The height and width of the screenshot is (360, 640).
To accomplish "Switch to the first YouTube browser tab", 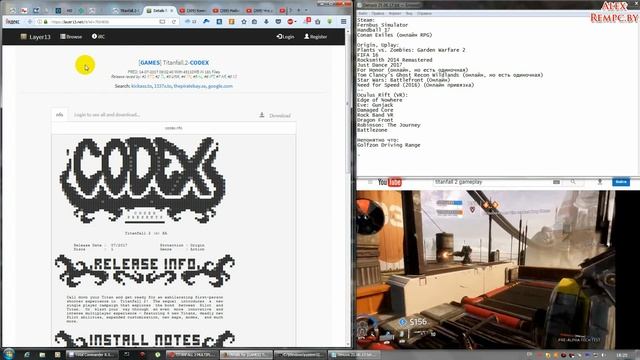I will [x=194, y=10].
